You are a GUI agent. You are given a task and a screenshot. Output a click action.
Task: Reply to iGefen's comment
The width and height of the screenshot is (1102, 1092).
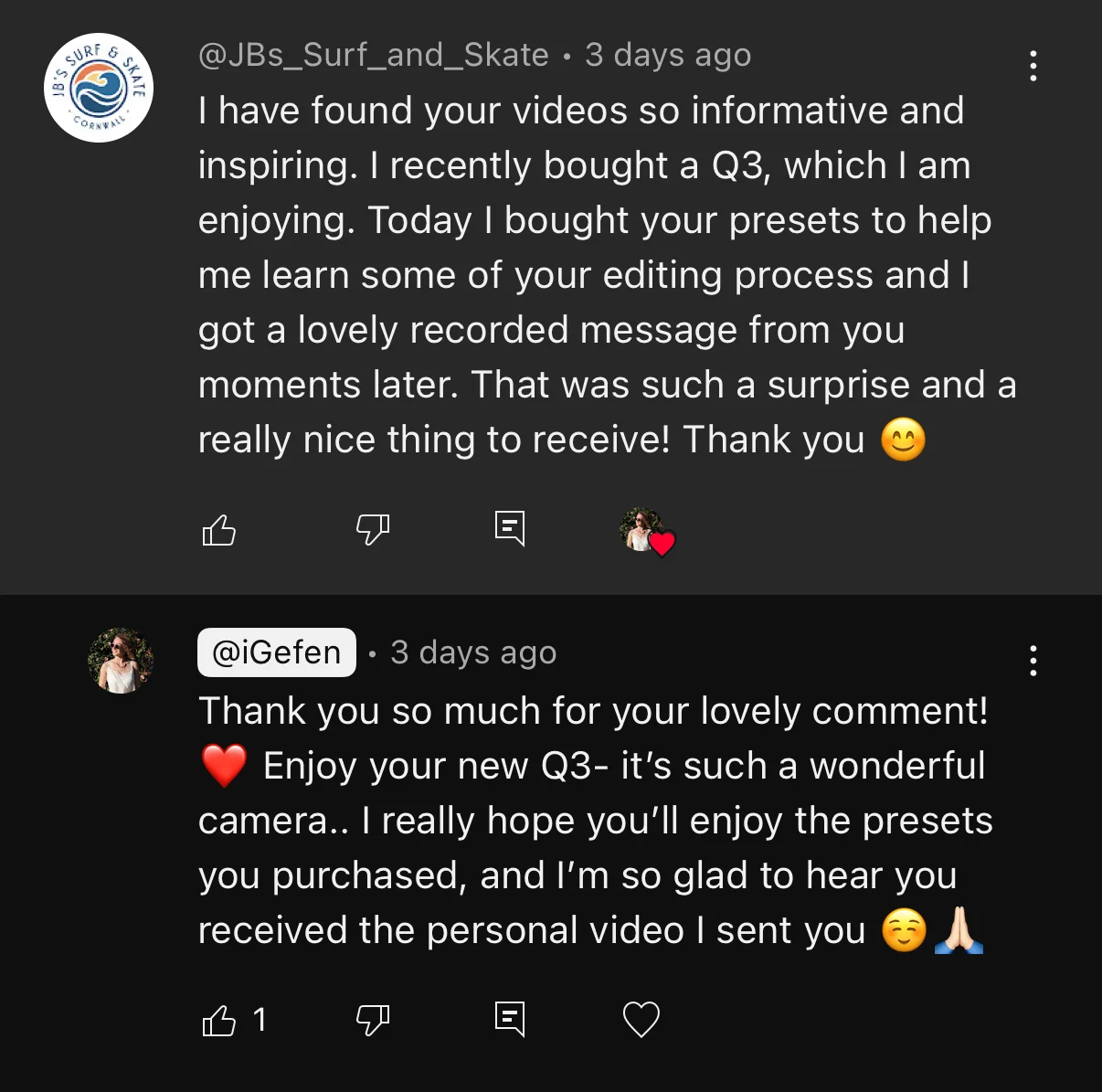(509, 1019)
